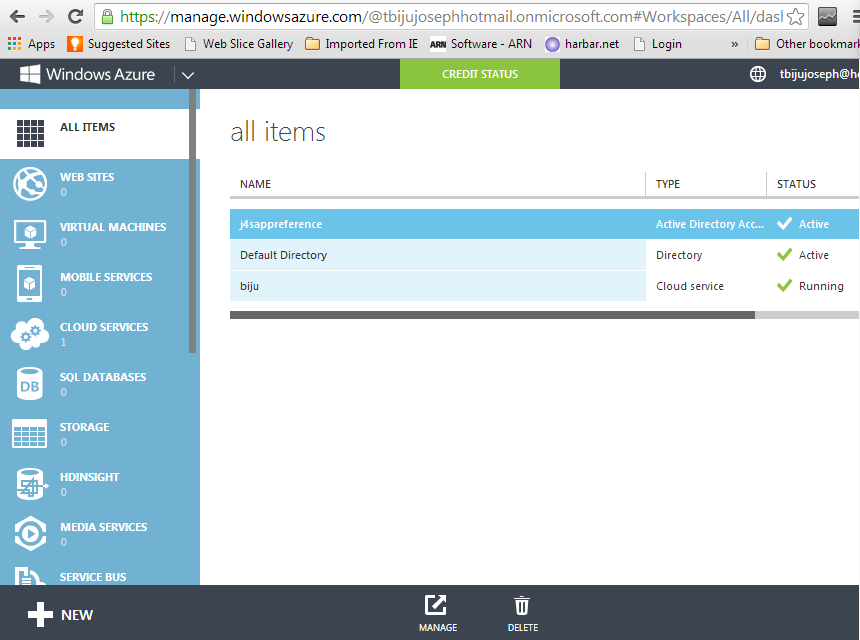Open Service Bus icon
The width and height of the screenshot is (860, 640).
30,576
